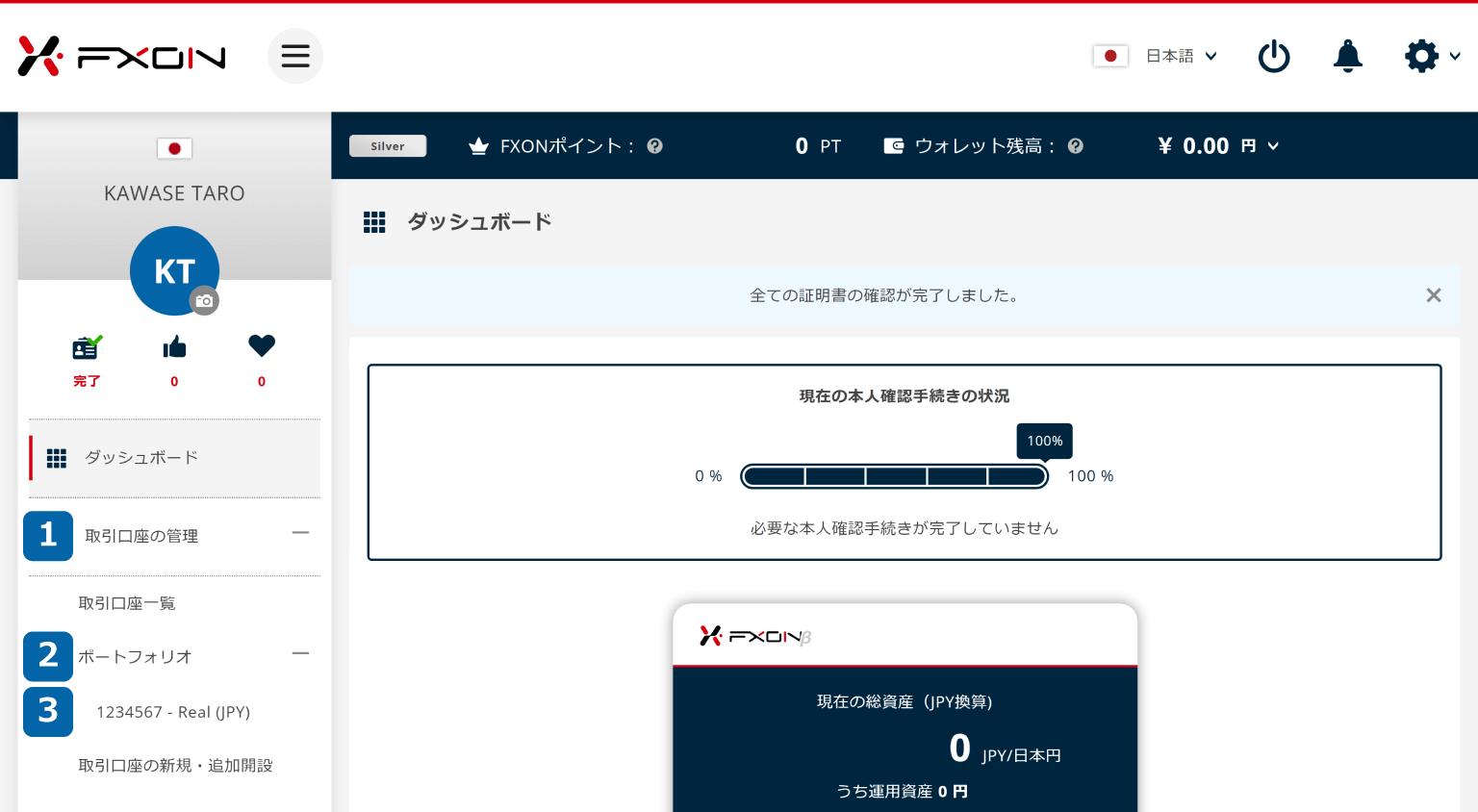Click the KT profile avatar
The width and height of the screenshot is (1478, 812).
pos(174,270)
